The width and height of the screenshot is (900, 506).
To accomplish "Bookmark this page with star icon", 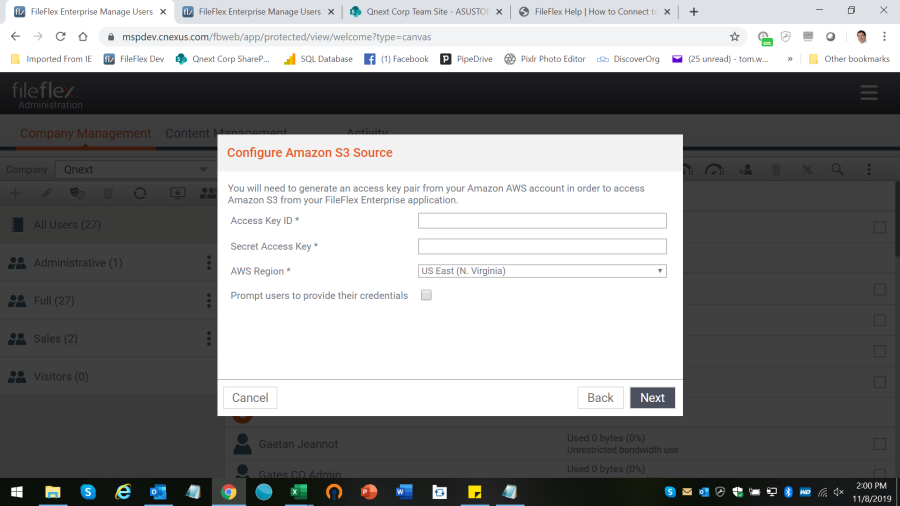I will tap(735, 37).
